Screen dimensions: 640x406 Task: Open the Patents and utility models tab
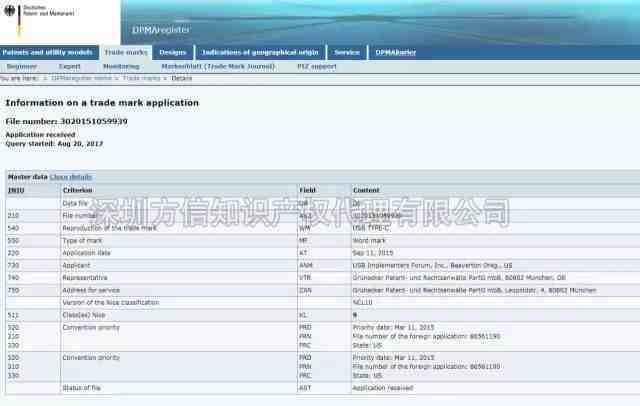click(48, 52)
